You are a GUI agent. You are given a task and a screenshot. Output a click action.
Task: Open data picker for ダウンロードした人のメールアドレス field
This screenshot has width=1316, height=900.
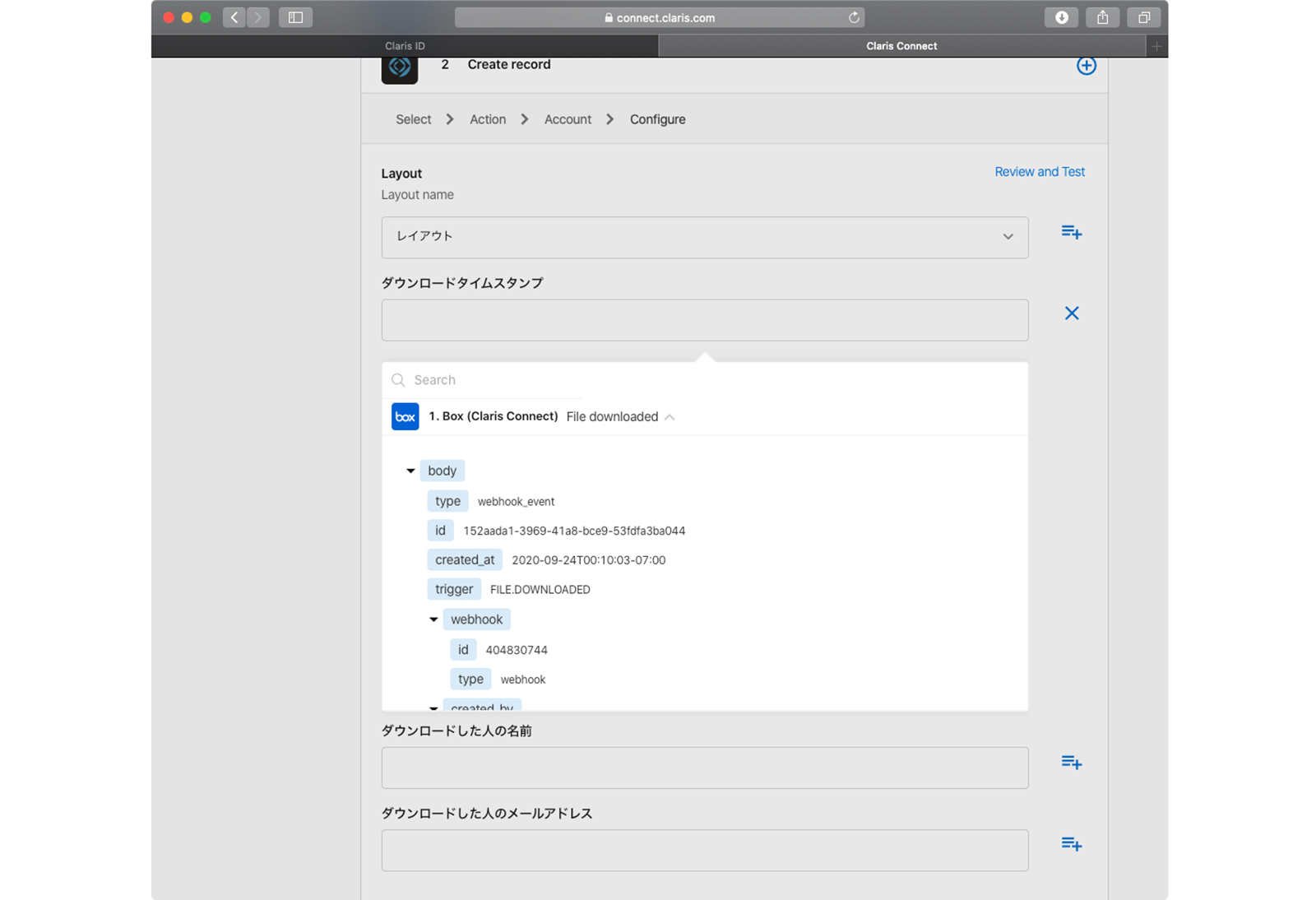(1071, 844)
